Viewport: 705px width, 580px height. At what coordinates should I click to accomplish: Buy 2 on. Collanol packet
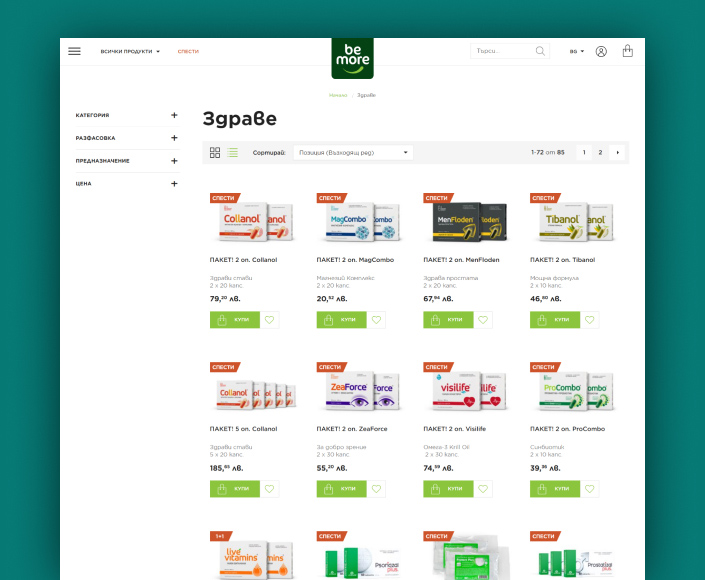(235, 320)
